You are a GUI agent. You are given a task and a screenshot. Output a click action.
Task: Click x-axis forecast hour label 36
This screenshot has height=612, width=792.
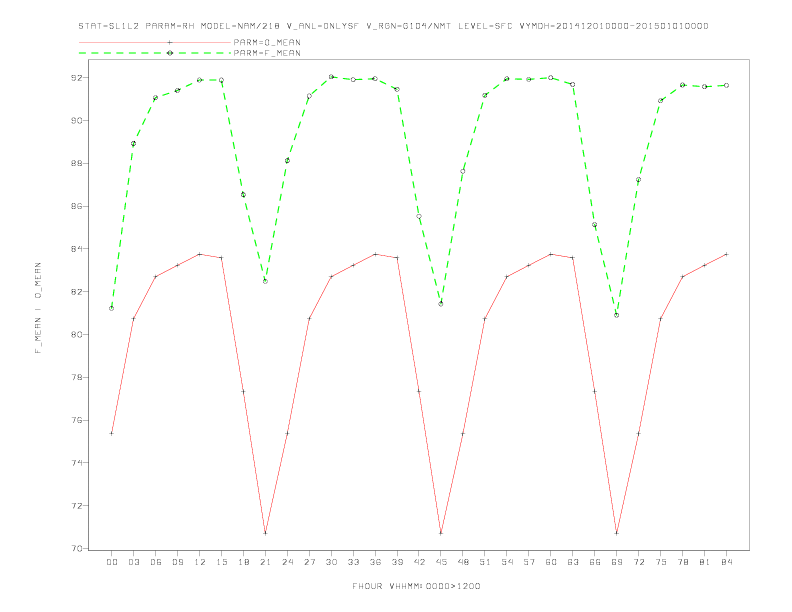tap(375, 562)
